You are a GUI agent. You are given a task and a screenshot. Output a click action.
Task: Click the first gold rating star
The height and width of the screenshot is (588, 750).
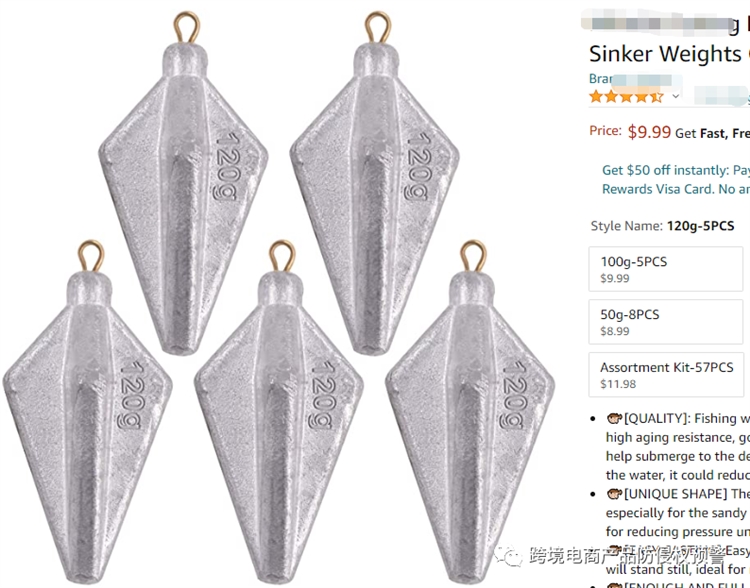pyautogui.click(x=596, y=97)
